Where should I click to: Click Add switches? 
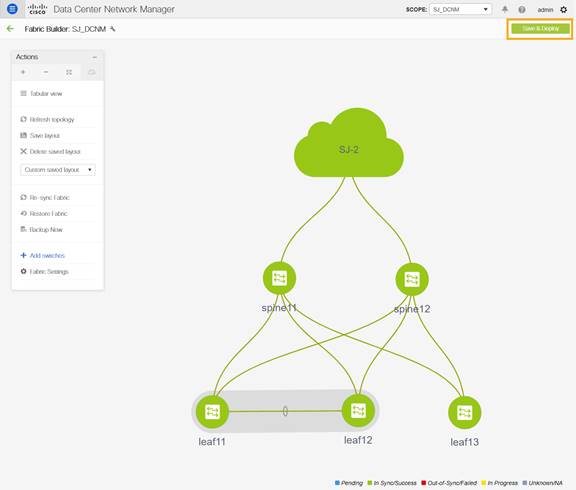(x=42, y=255)
